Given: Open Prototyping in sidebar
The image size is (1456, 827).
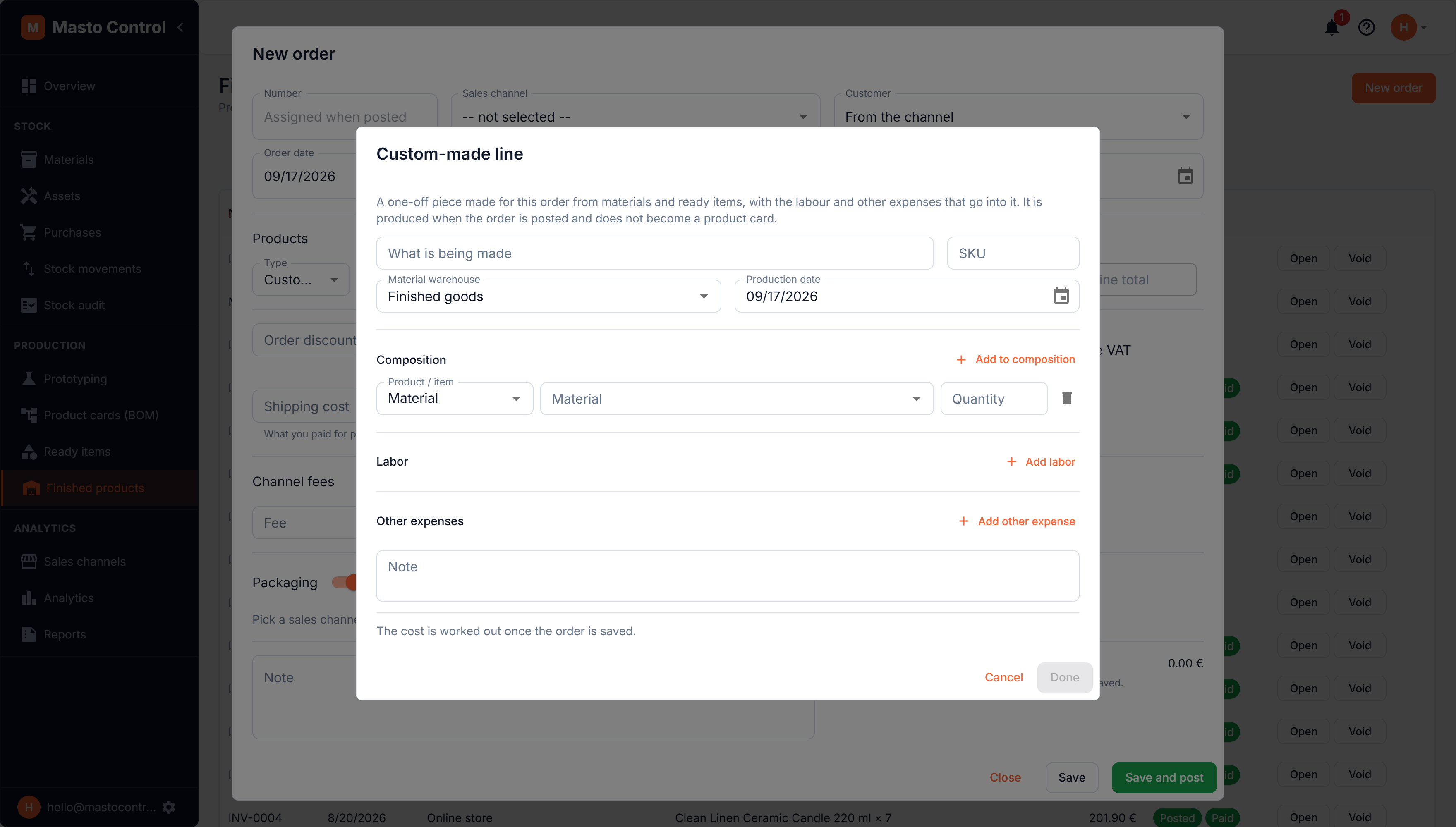Looking at the screenshot, I should click(x=99, y=379).
